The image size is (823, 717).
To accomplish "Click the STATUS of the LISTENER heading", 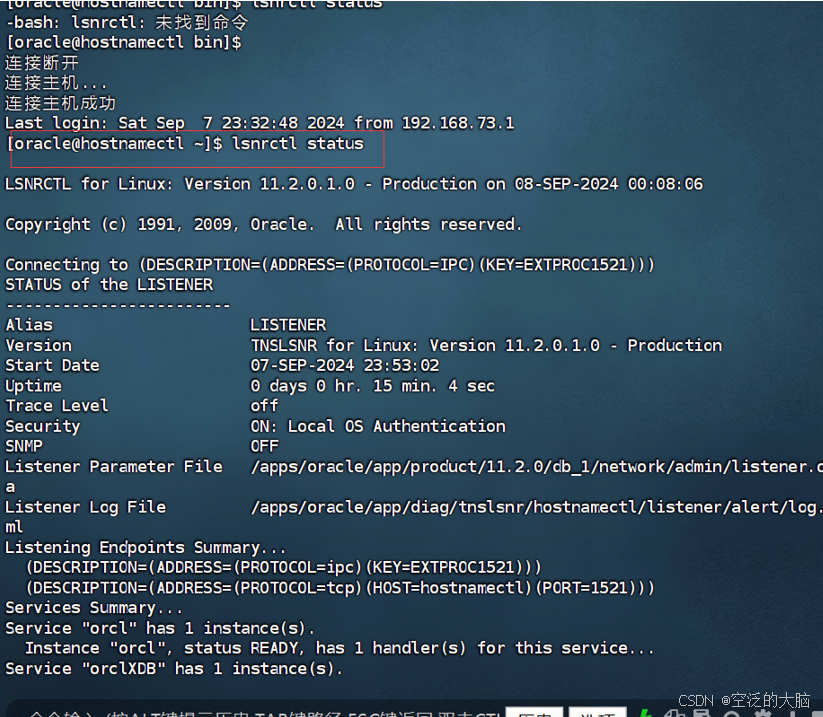I will [112, 284].
